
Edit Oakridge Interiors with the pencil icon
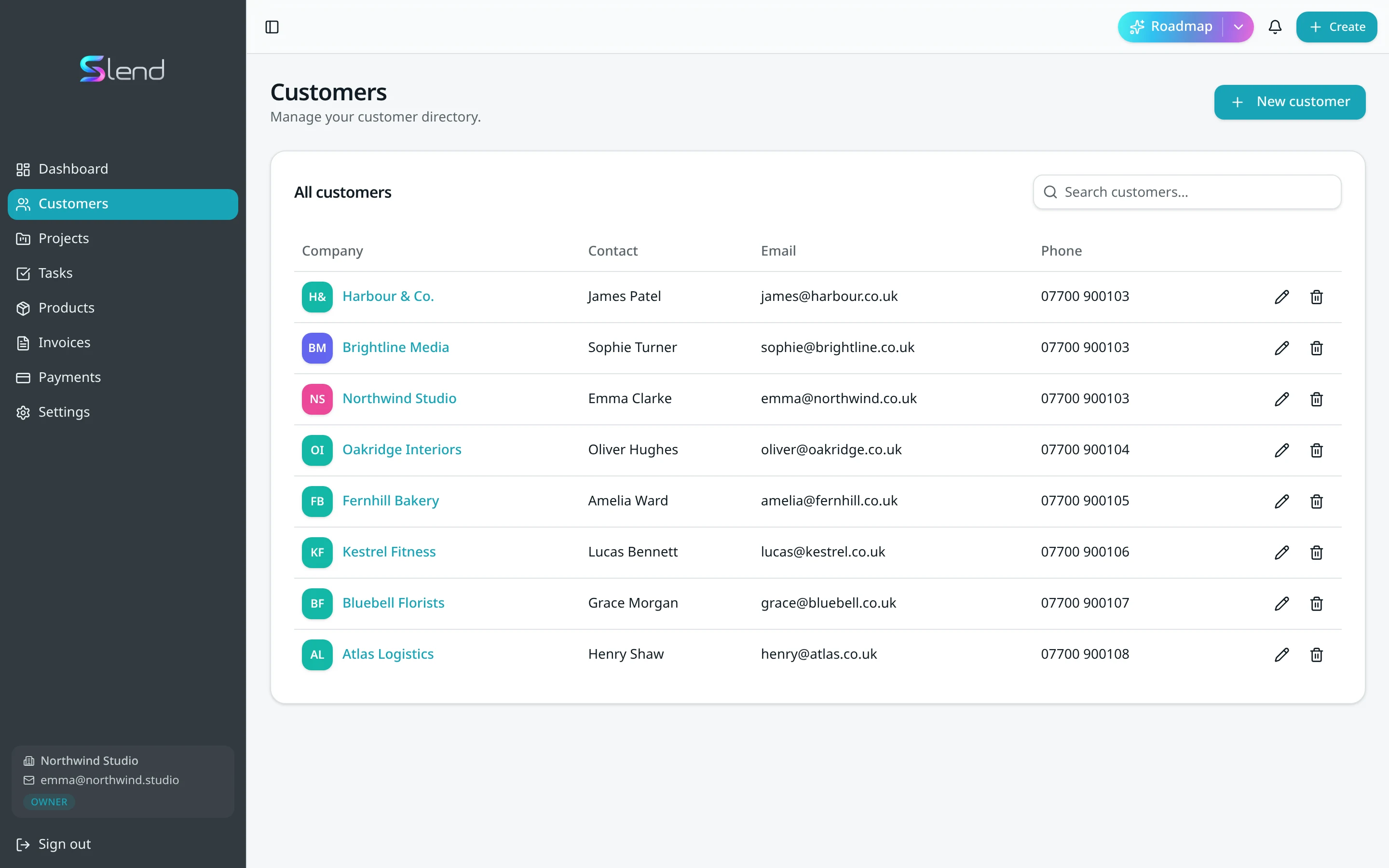[x=1281, y=450]
